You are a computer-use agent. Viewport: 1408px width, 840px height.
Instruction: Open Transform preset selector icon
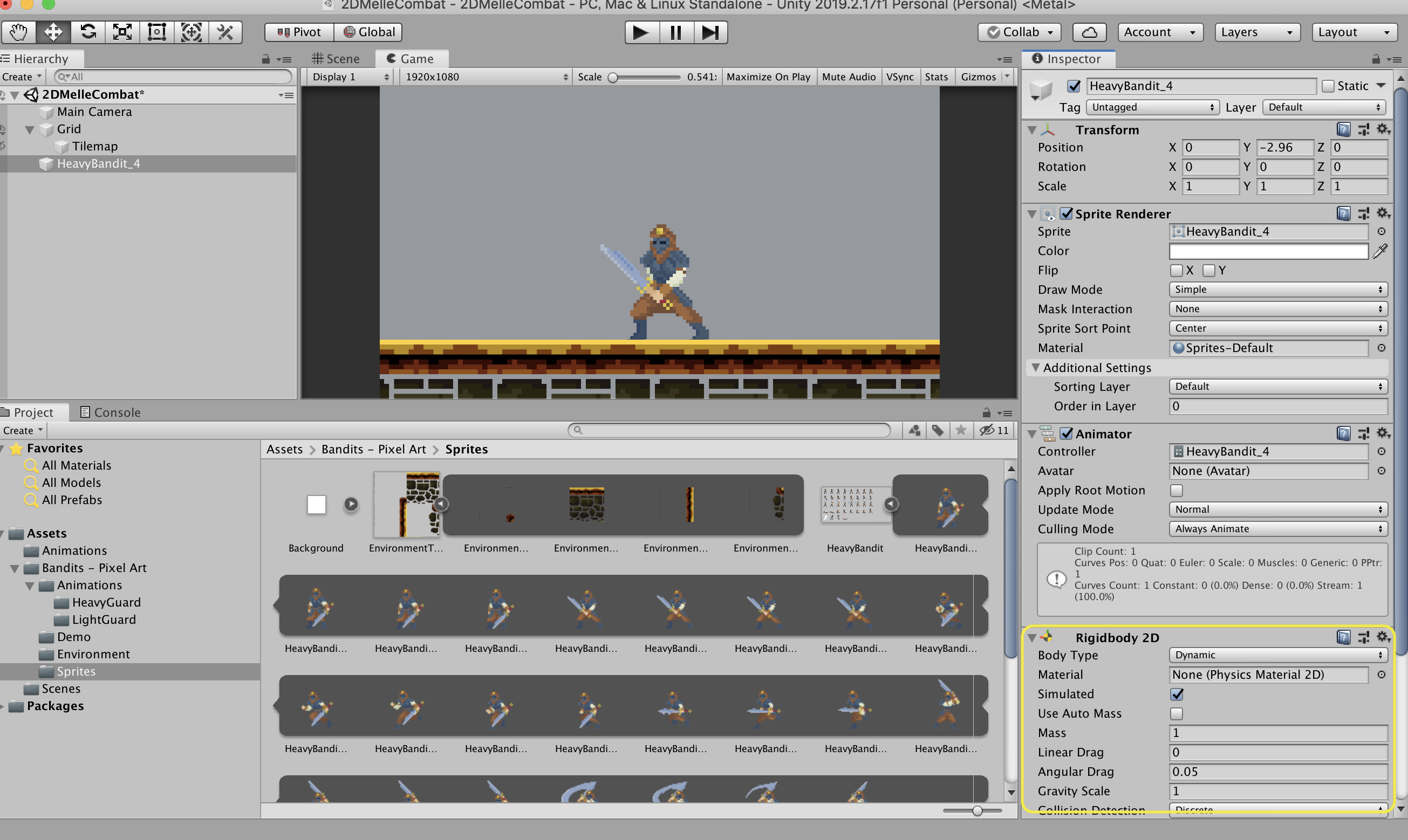coord(1364,129)
